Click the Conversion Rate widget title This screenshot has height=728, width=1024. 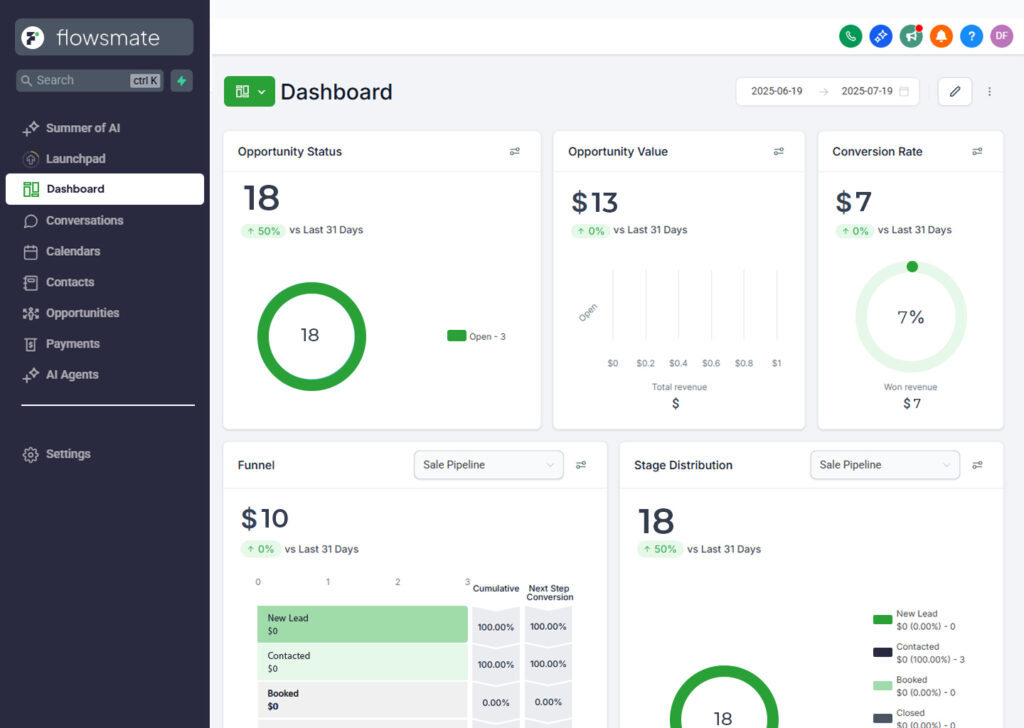tap(877, 151)
